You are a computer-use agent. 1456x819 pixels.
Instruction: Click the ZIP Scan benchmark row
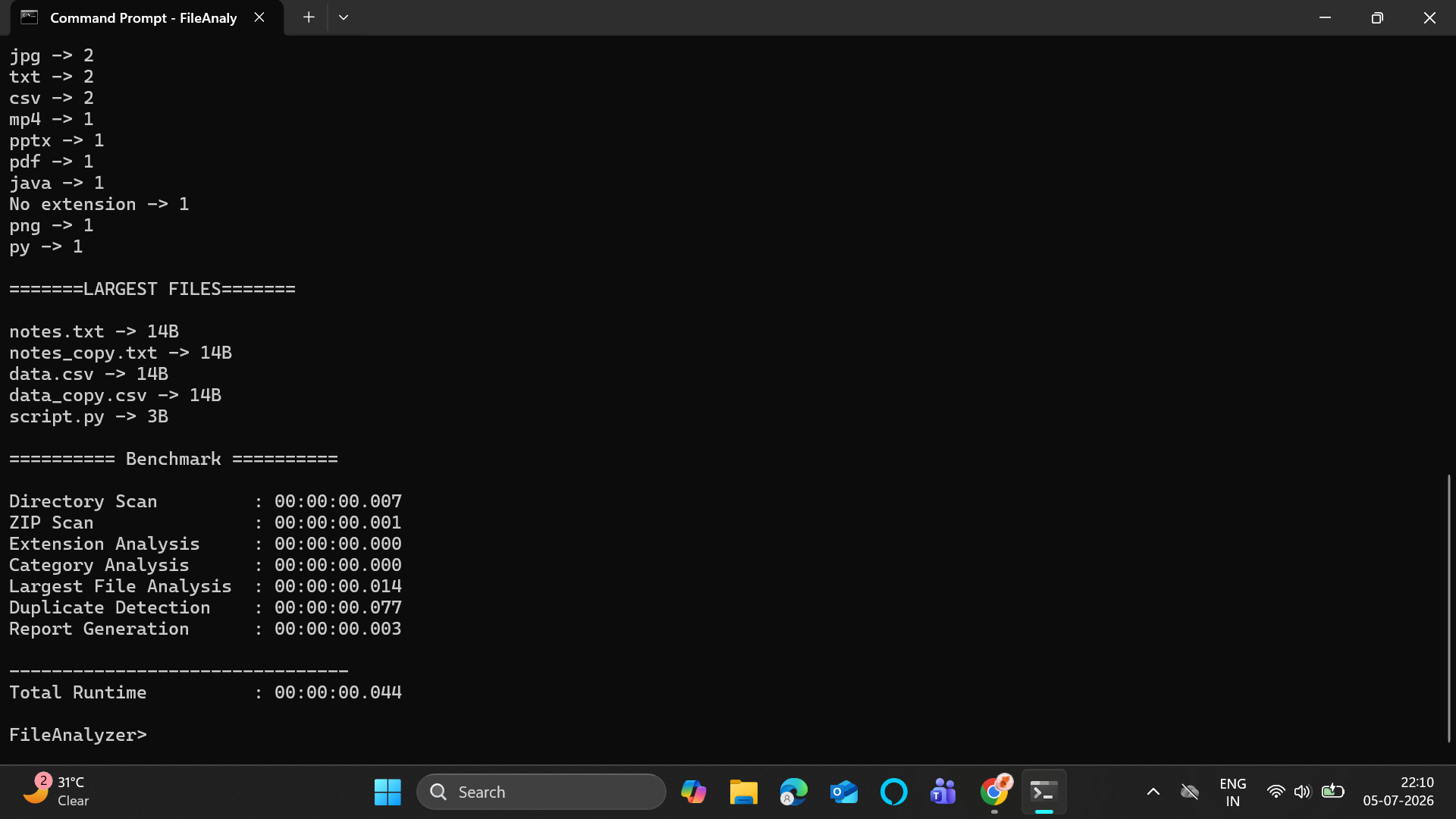(x=206, y=522)
